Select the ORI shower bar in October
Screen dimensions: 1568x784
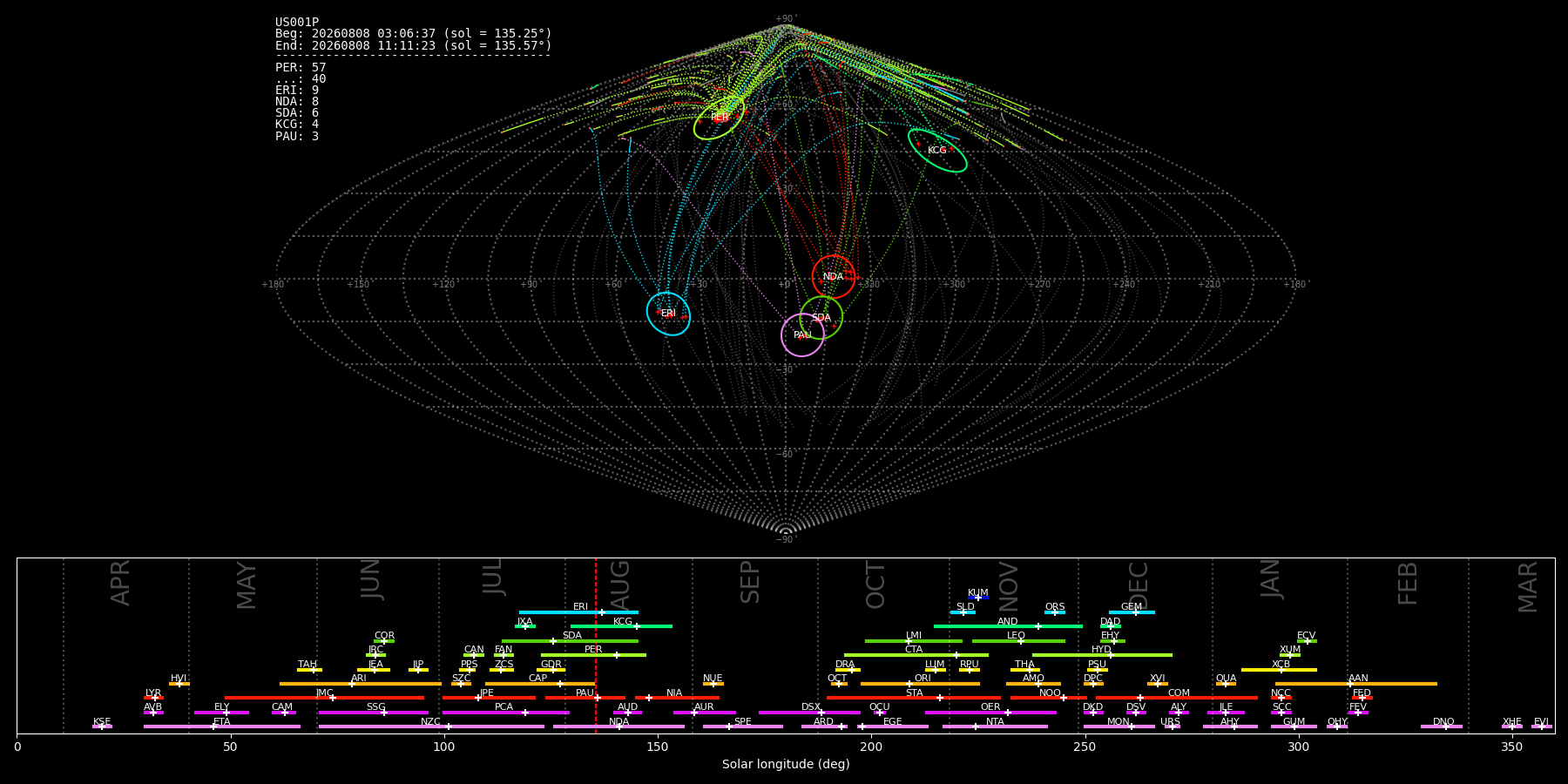point(920,684)
